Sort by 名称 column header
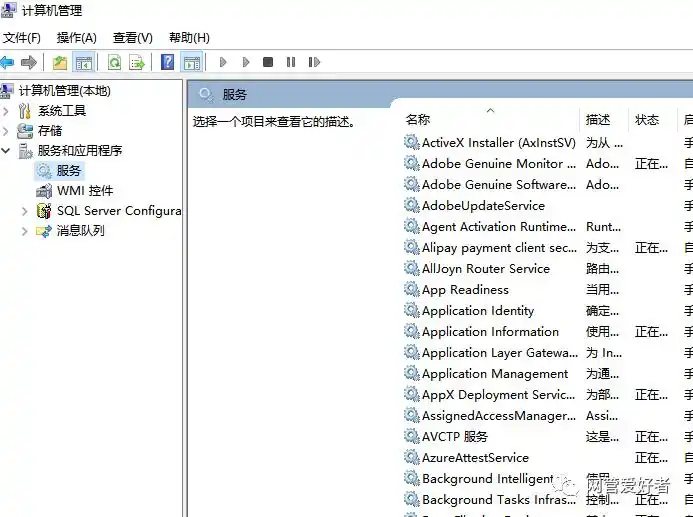This screenshot has width=693, height=517. (418, 120)
